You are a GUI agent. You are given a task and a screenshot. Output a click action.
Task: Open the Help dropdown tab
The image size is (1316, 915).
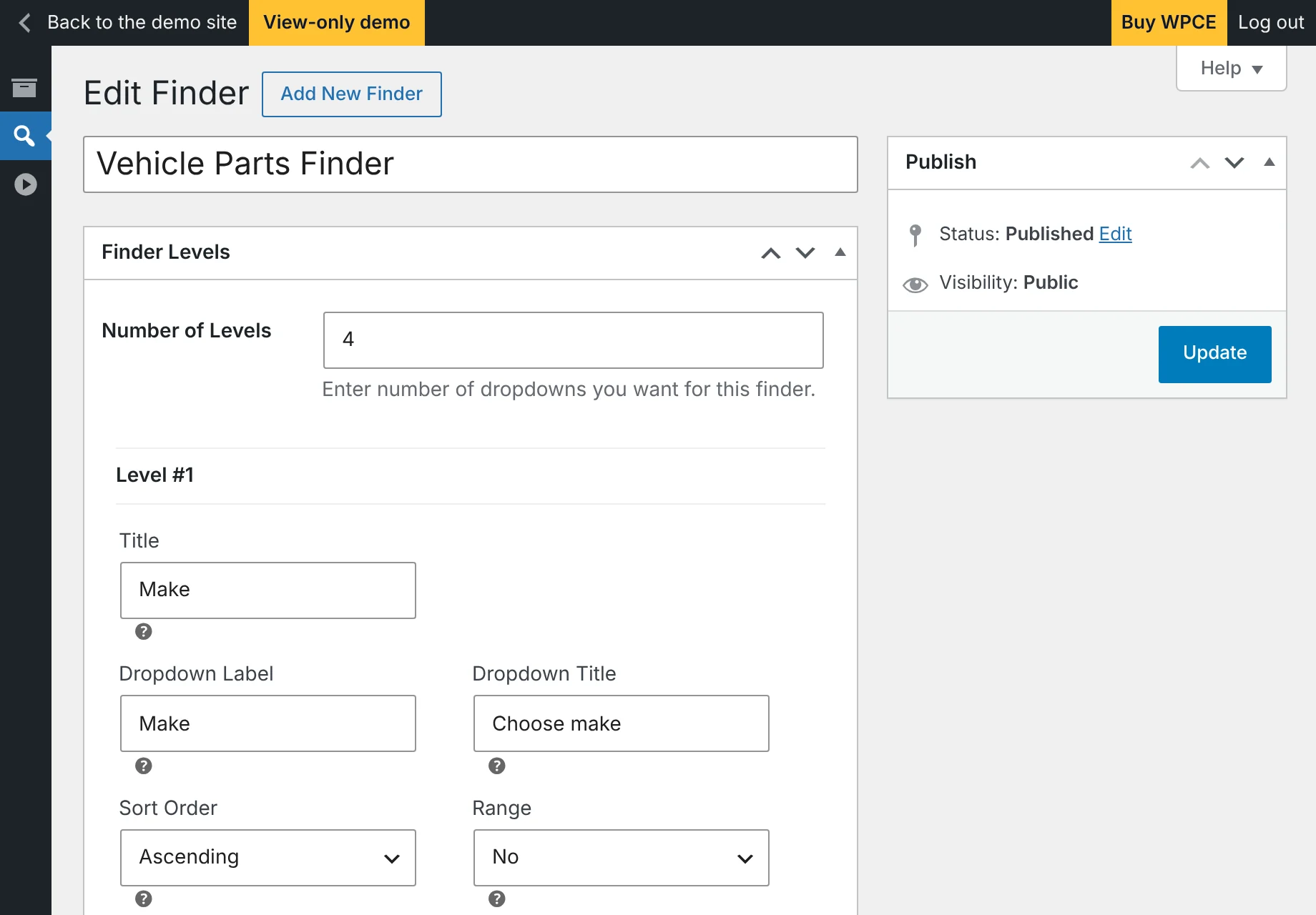1231,69
